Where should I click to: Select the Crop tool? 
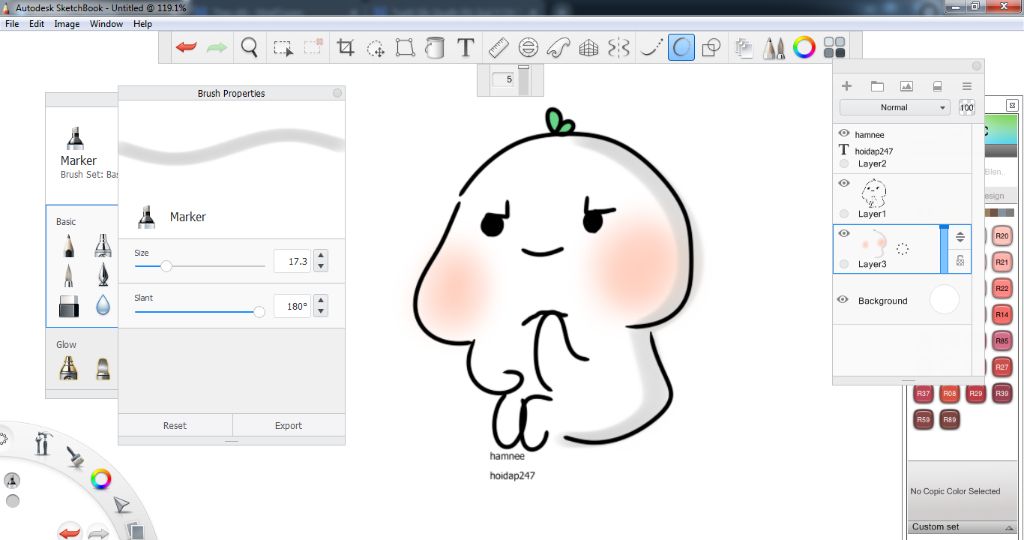pos(345,47)
